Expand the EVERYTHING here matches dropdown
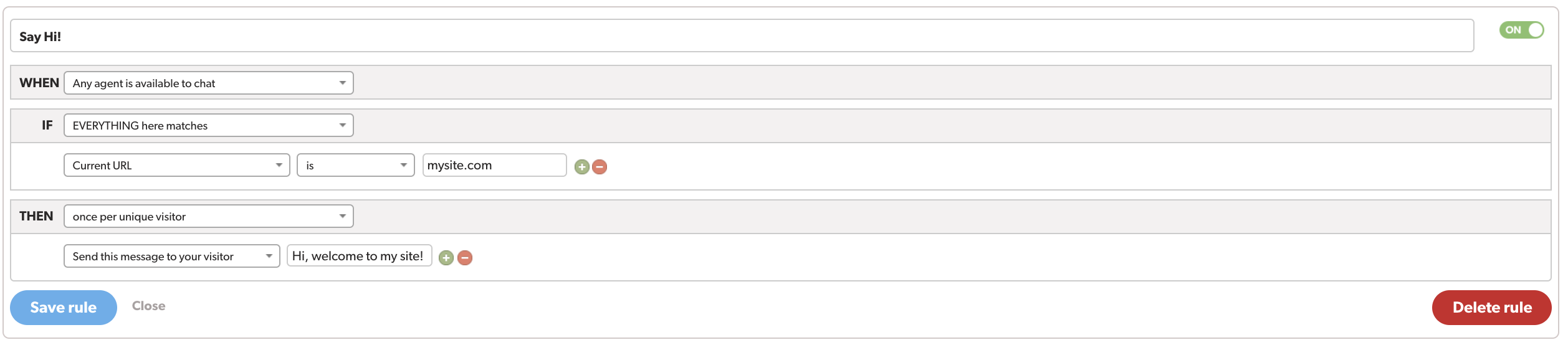The width and height of the screenshot is (1568, 345). pyautogui.click(x=209, y=125)
